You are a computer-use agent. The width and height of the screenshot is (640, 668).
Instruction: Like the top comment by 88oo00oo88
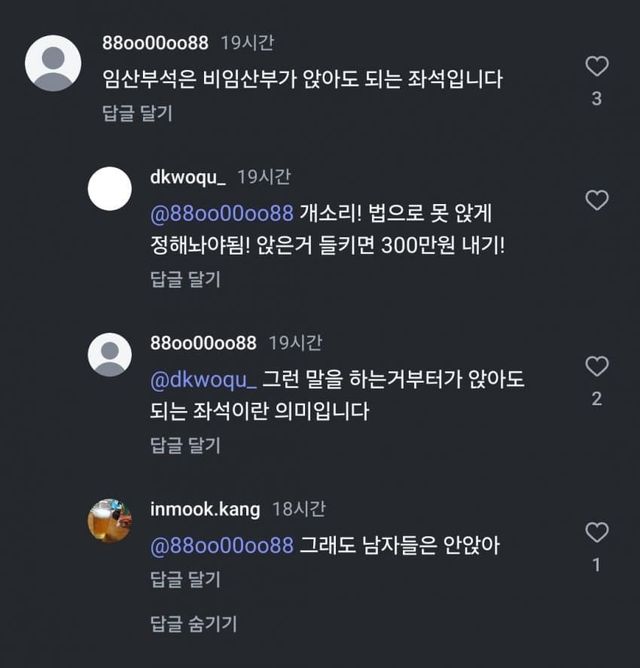tap(597, 67)
